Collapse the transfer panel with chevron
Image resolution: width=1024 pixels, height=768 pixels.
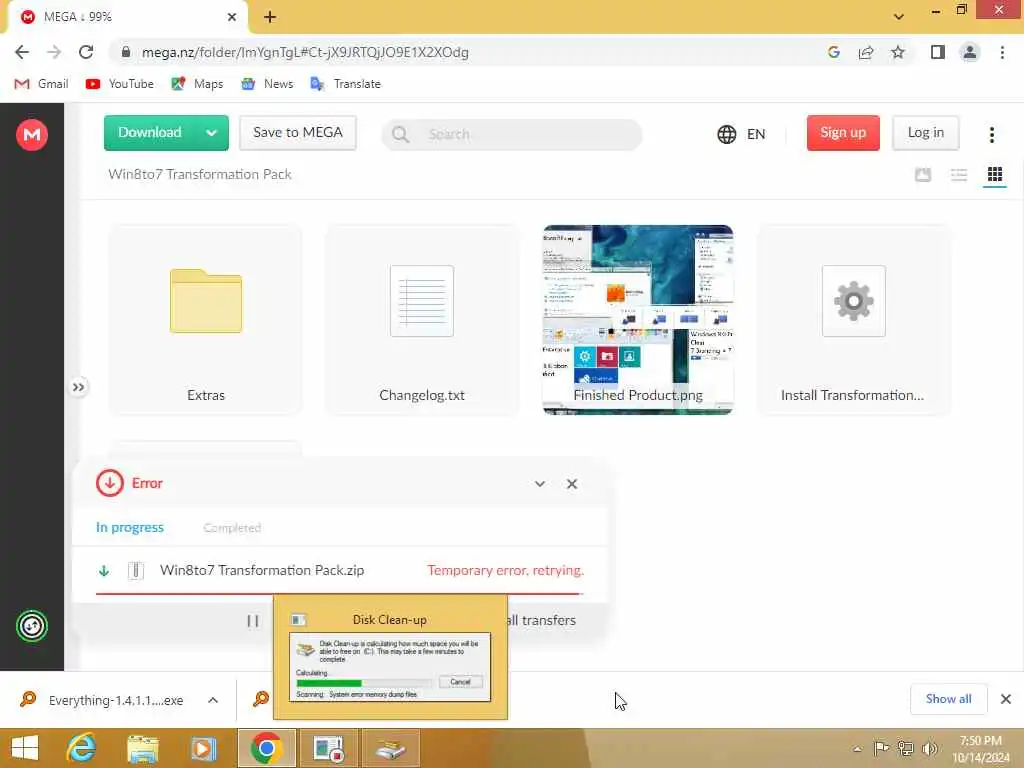coord(539,484)
